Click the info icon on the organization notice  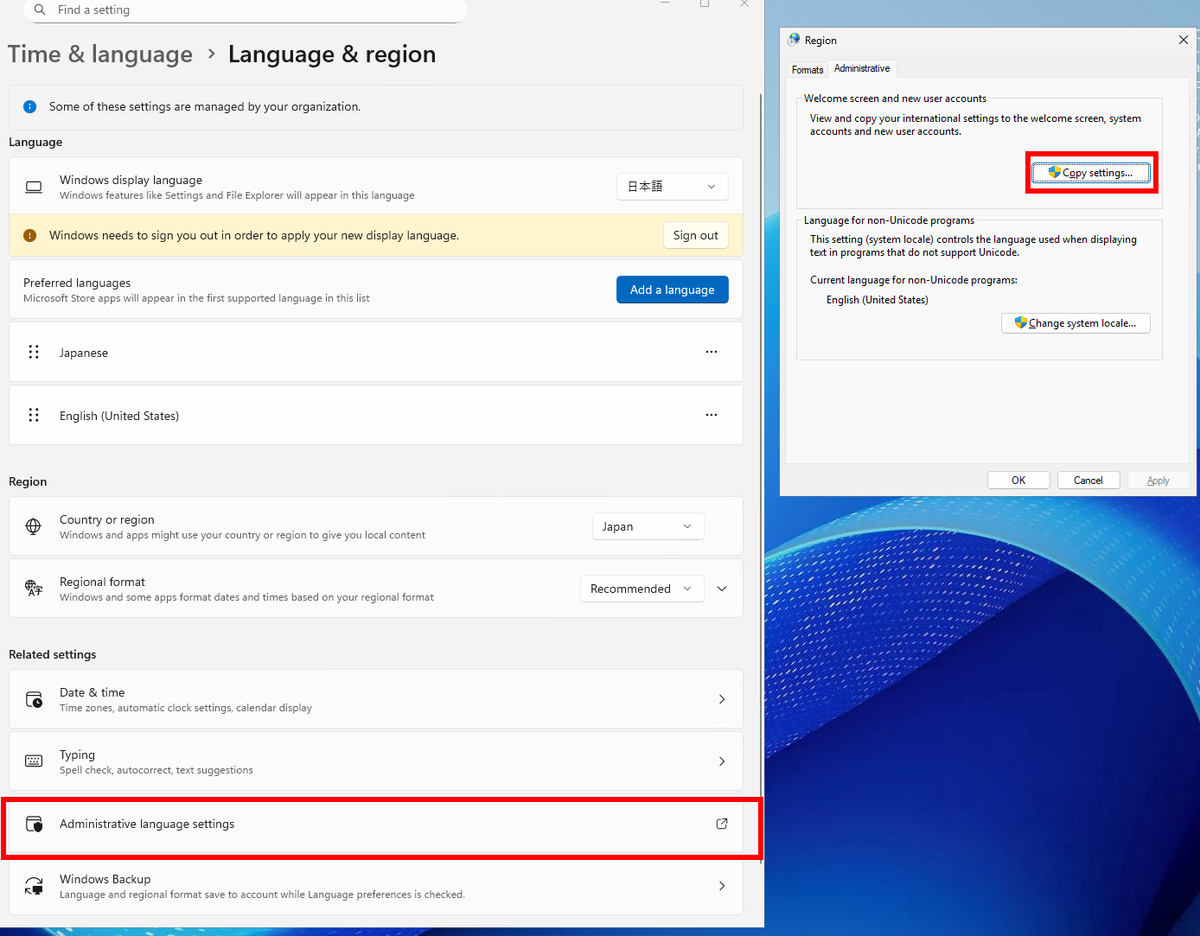coord(30,107)
